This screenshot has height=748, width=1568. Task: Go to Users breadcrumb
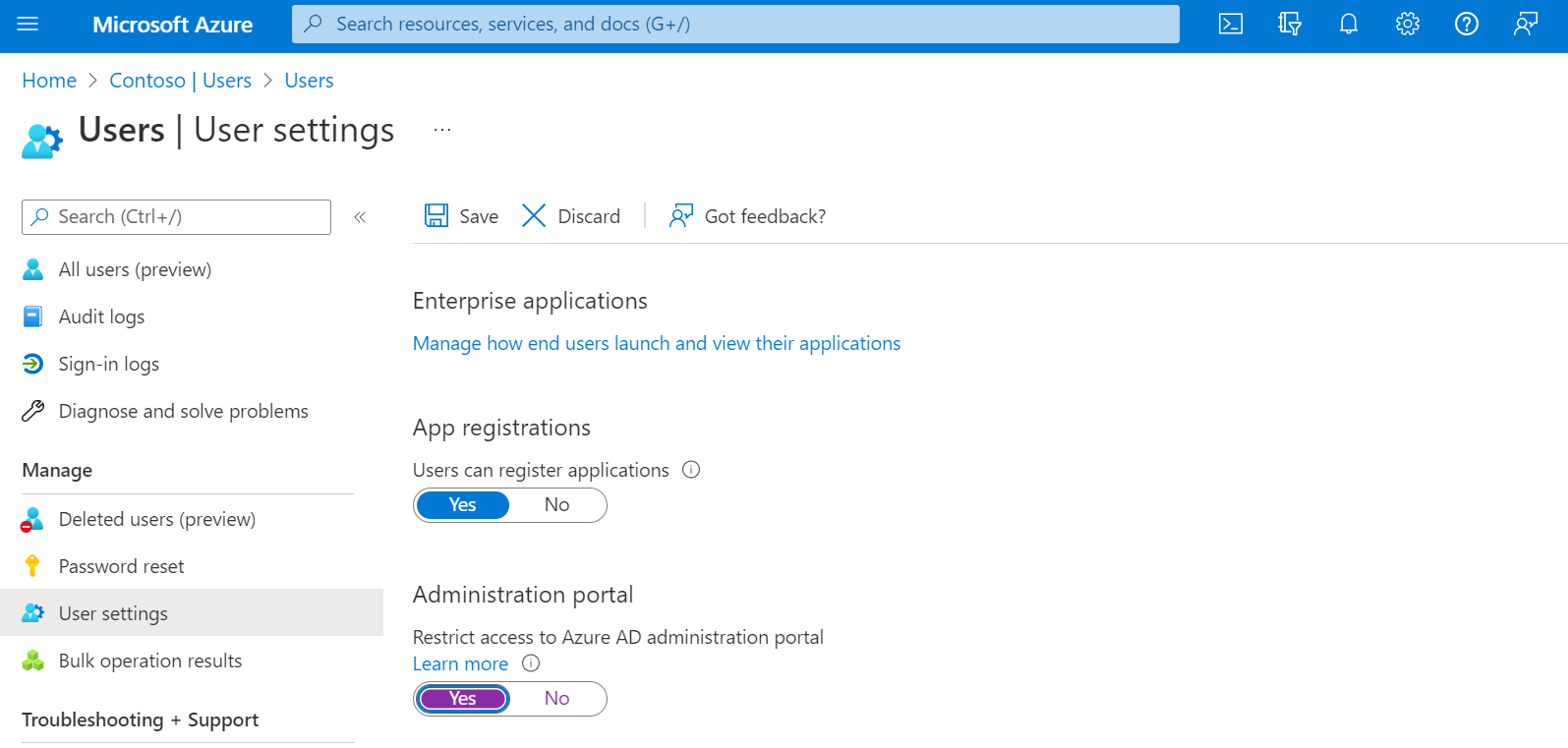[309, 81]
